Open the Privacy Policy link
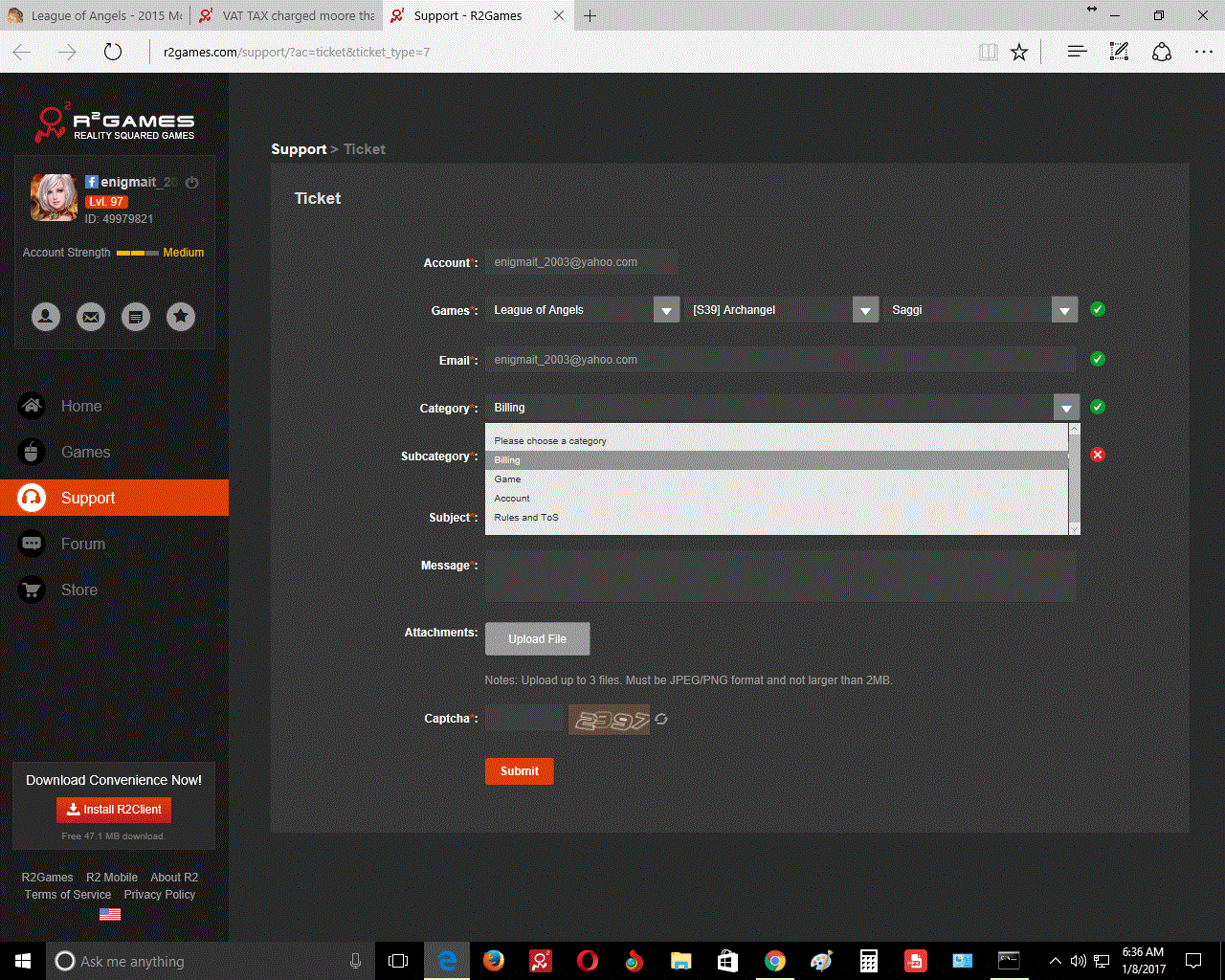The width and height of the screenshot is (1225, 980). [x=159, y=895]
